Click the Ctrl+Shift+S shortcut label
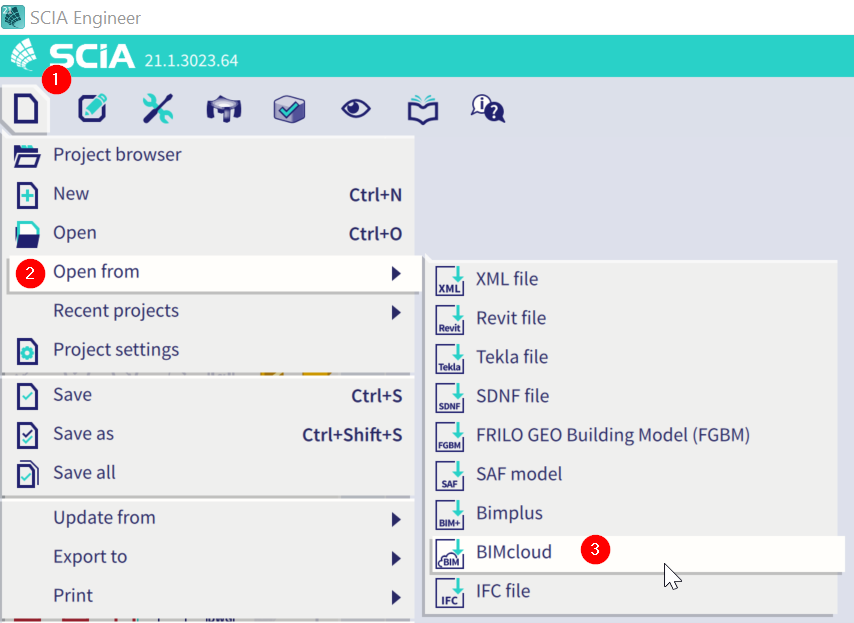Screen dimensions: 854x623 click(x=352, y=435)
